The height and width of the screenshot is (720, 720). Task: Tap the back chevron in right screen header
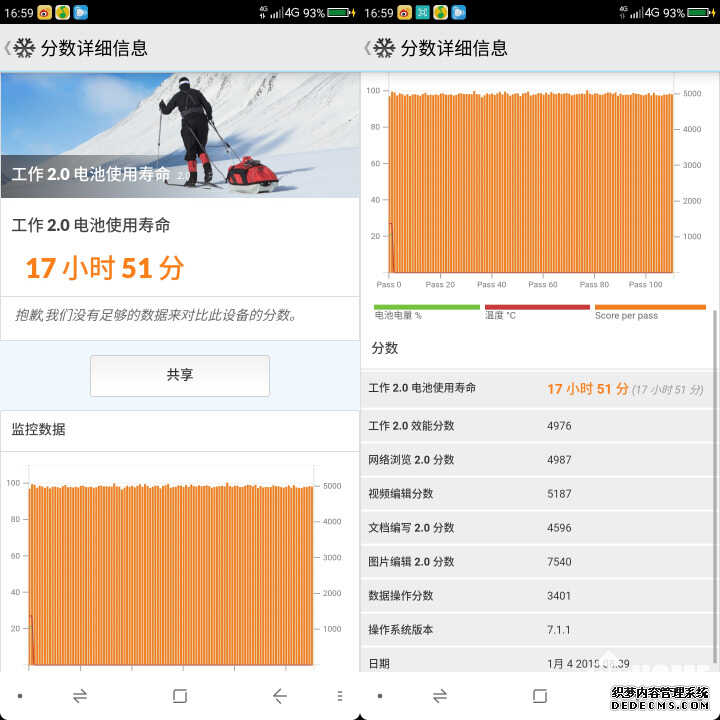[x=367, y=48]
